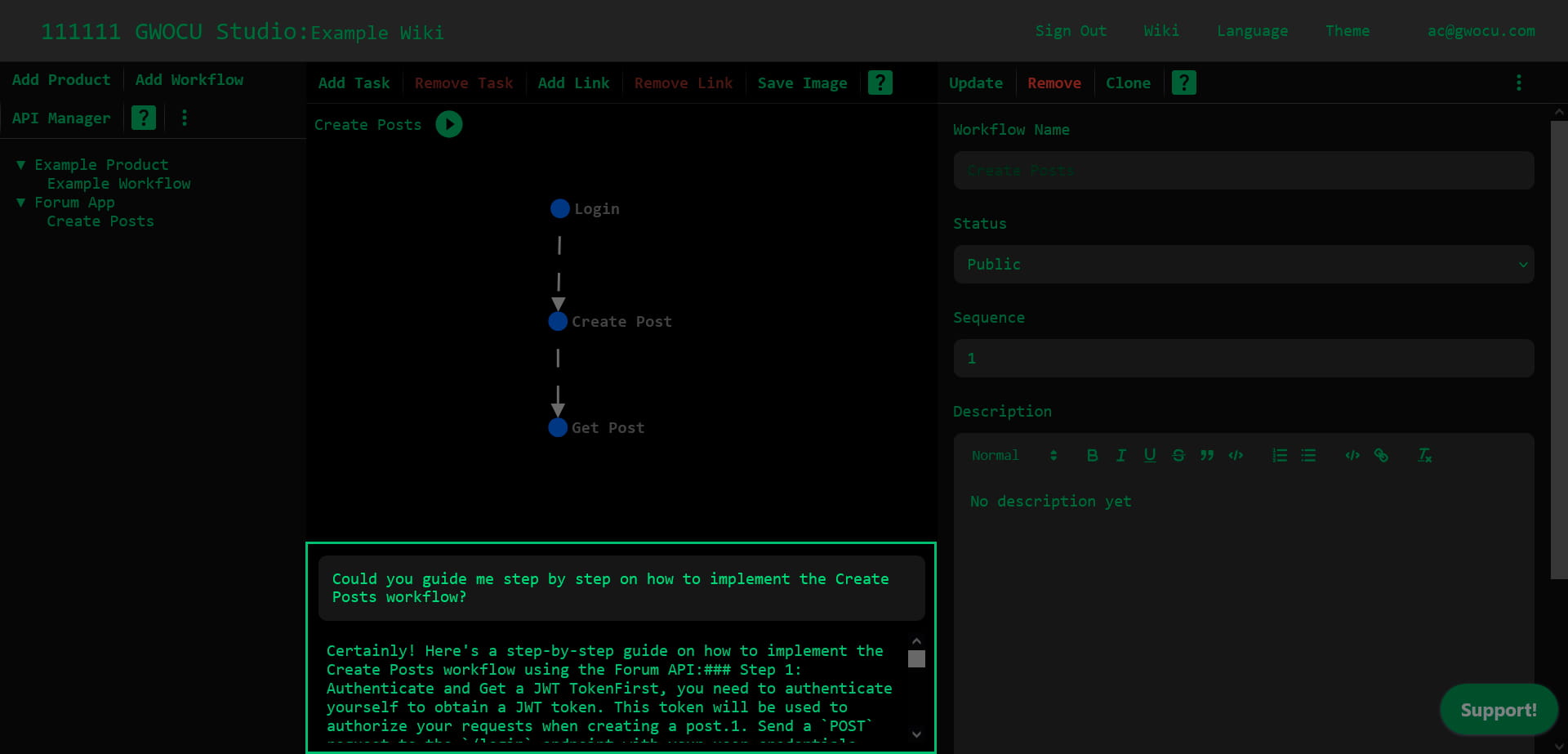Click Remove workflow button
Screen dimensions: 1568x754
(x=1054, y=83)
